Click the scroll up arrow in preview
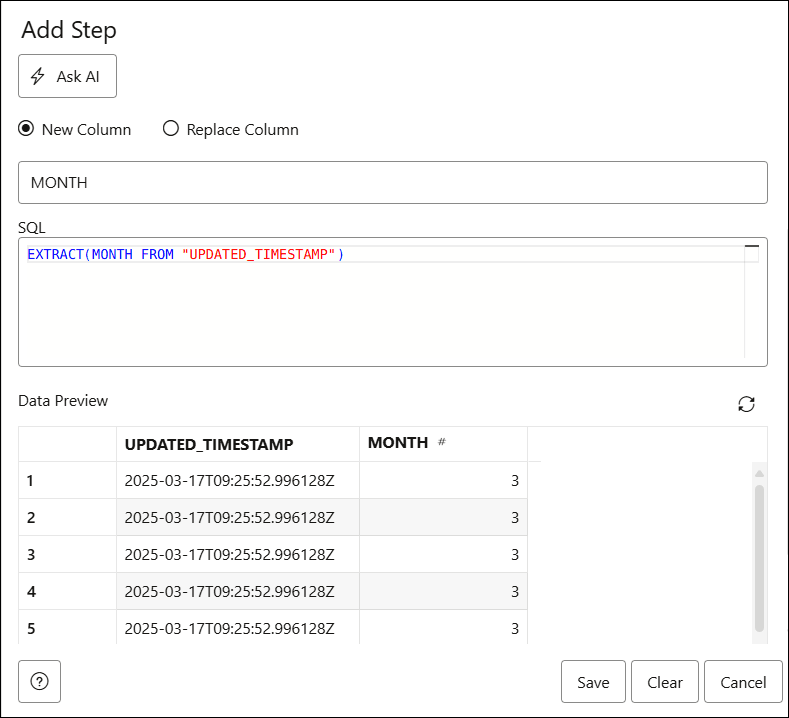The width and height of the screenshot is (789, 718). tap(759, 473)
